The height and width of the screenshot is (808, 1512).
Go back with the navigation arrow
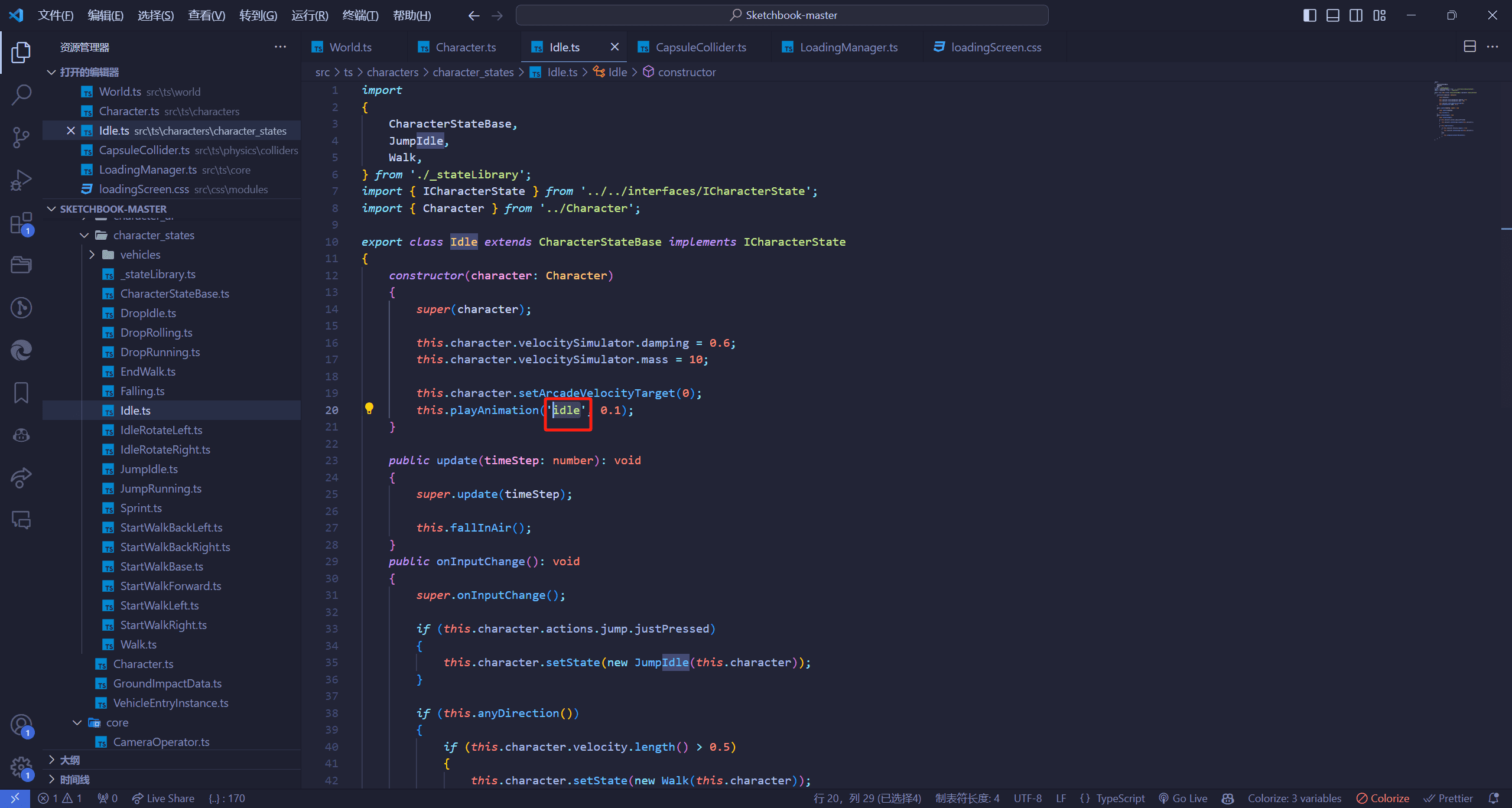pyautogui.click(x=473, y=15)
